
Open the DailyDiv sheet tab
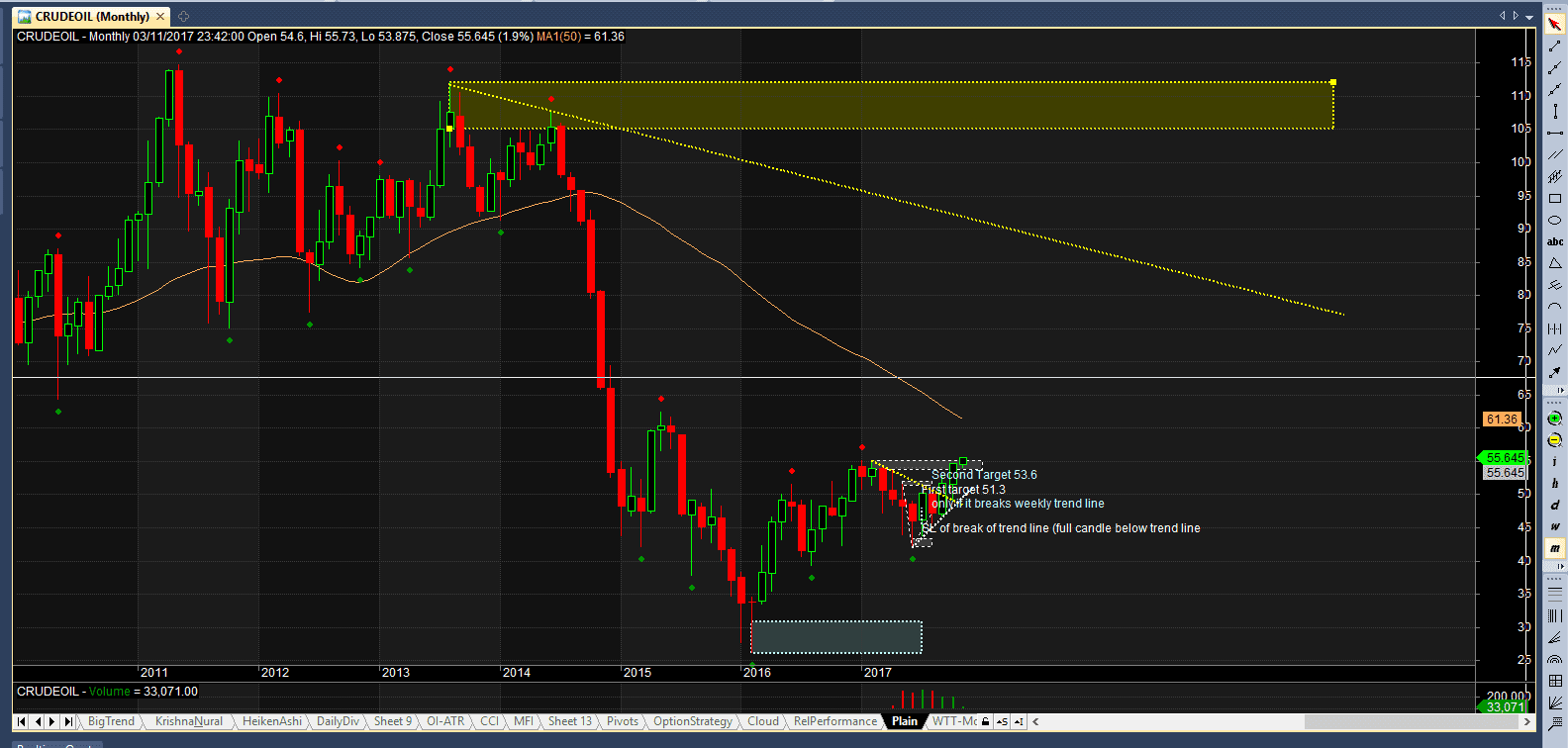pyautogui.click(x=338, y=721)
